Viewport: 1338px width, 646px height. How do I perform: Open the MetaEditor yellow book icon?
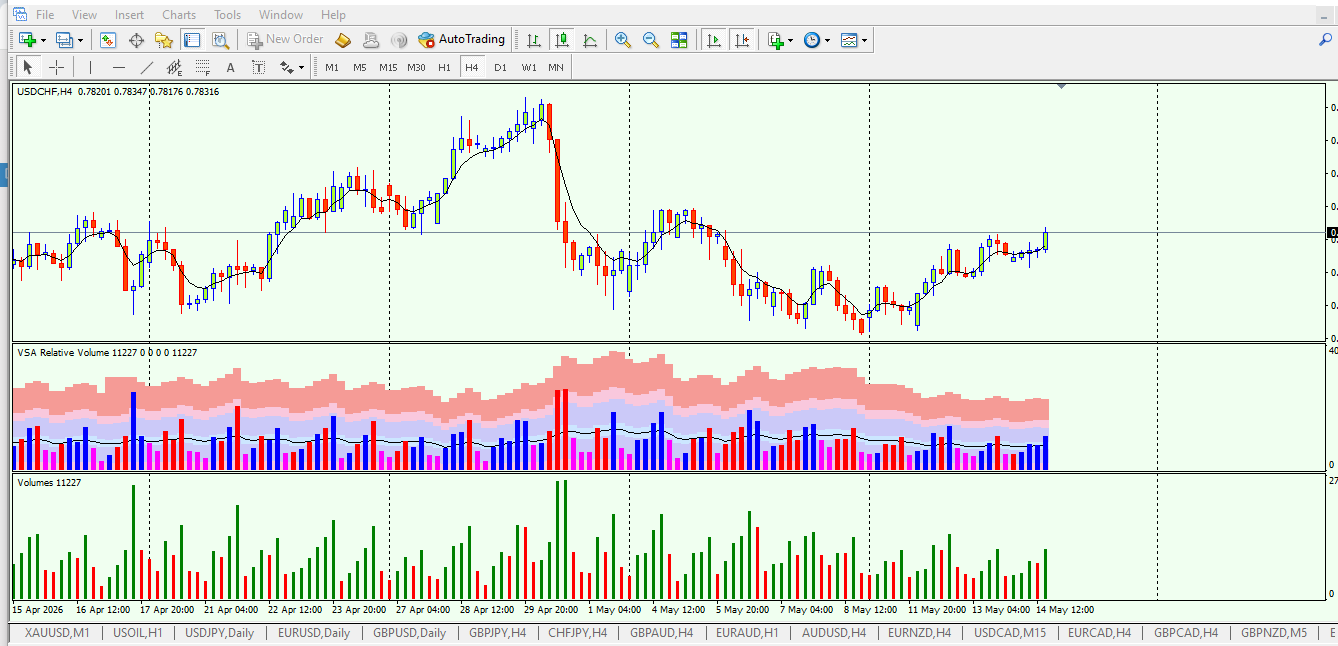click(343, 40)
